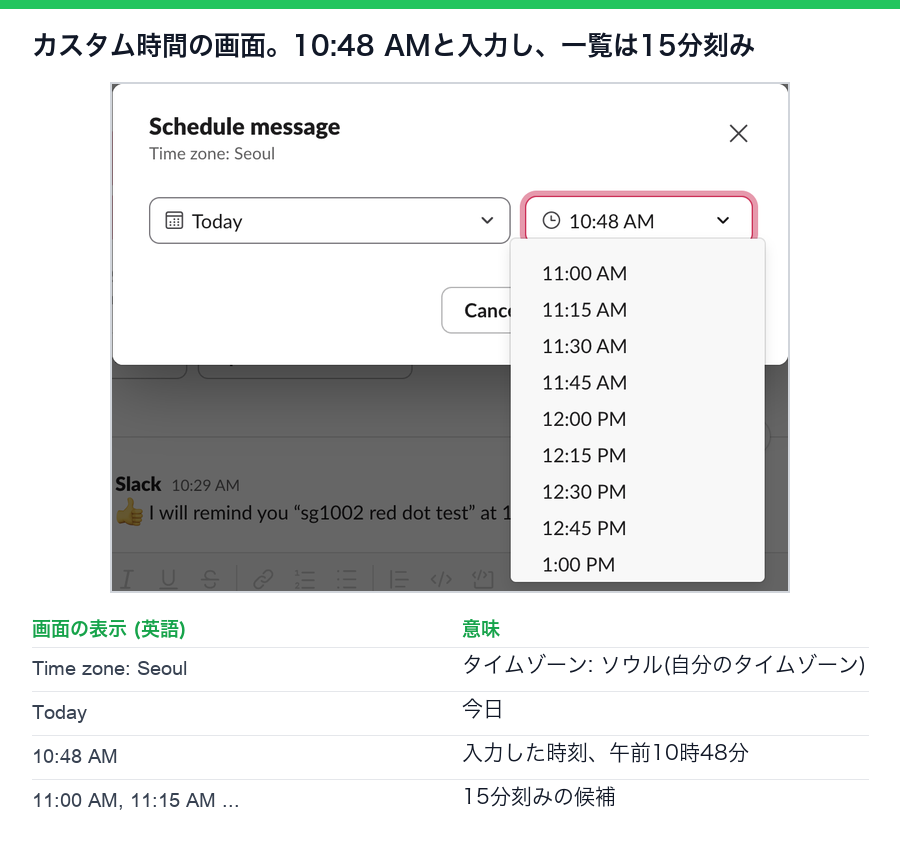Viewport: 900px width, 861px height.
Task: Click the italic formatting icon
Action: click(127, 579)
